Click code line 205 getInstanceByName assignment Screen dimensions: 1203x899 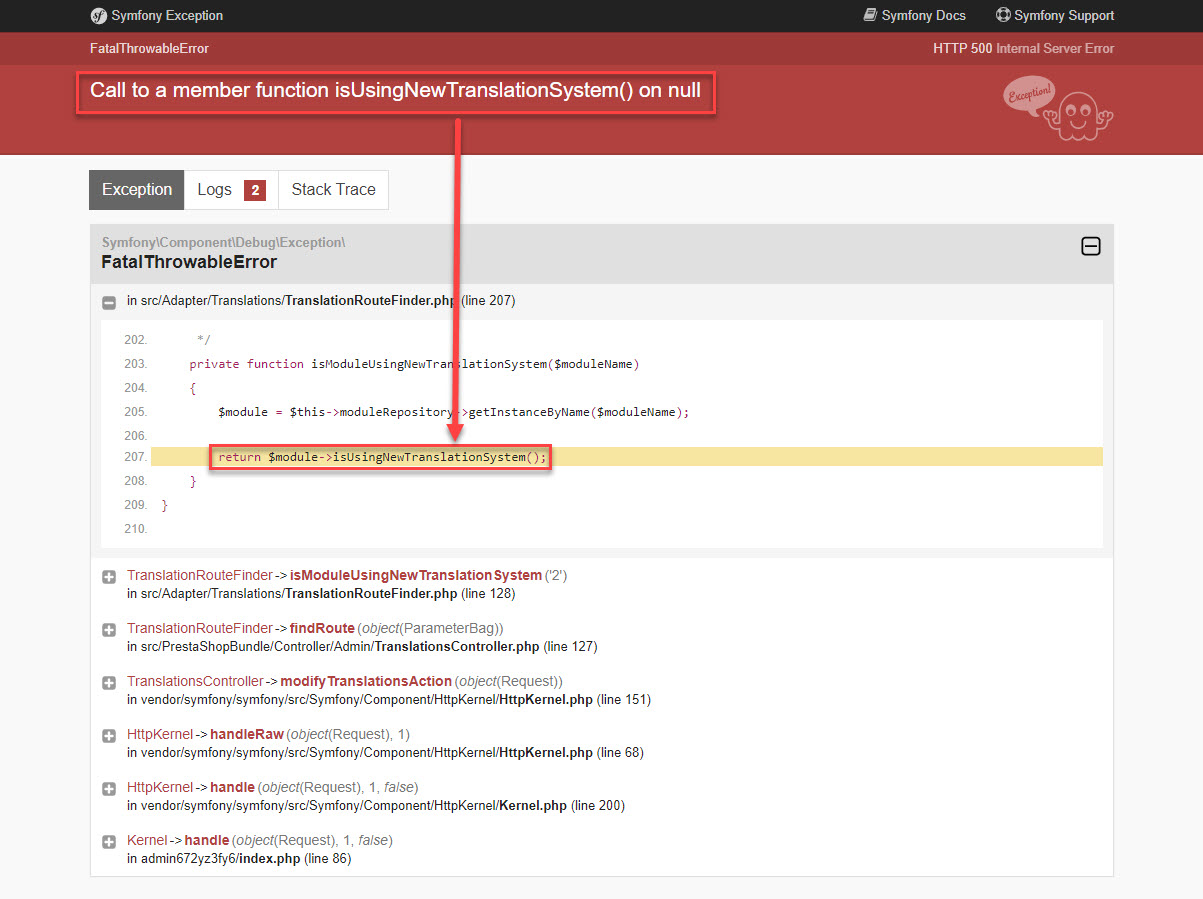click(x=454, y=412)
